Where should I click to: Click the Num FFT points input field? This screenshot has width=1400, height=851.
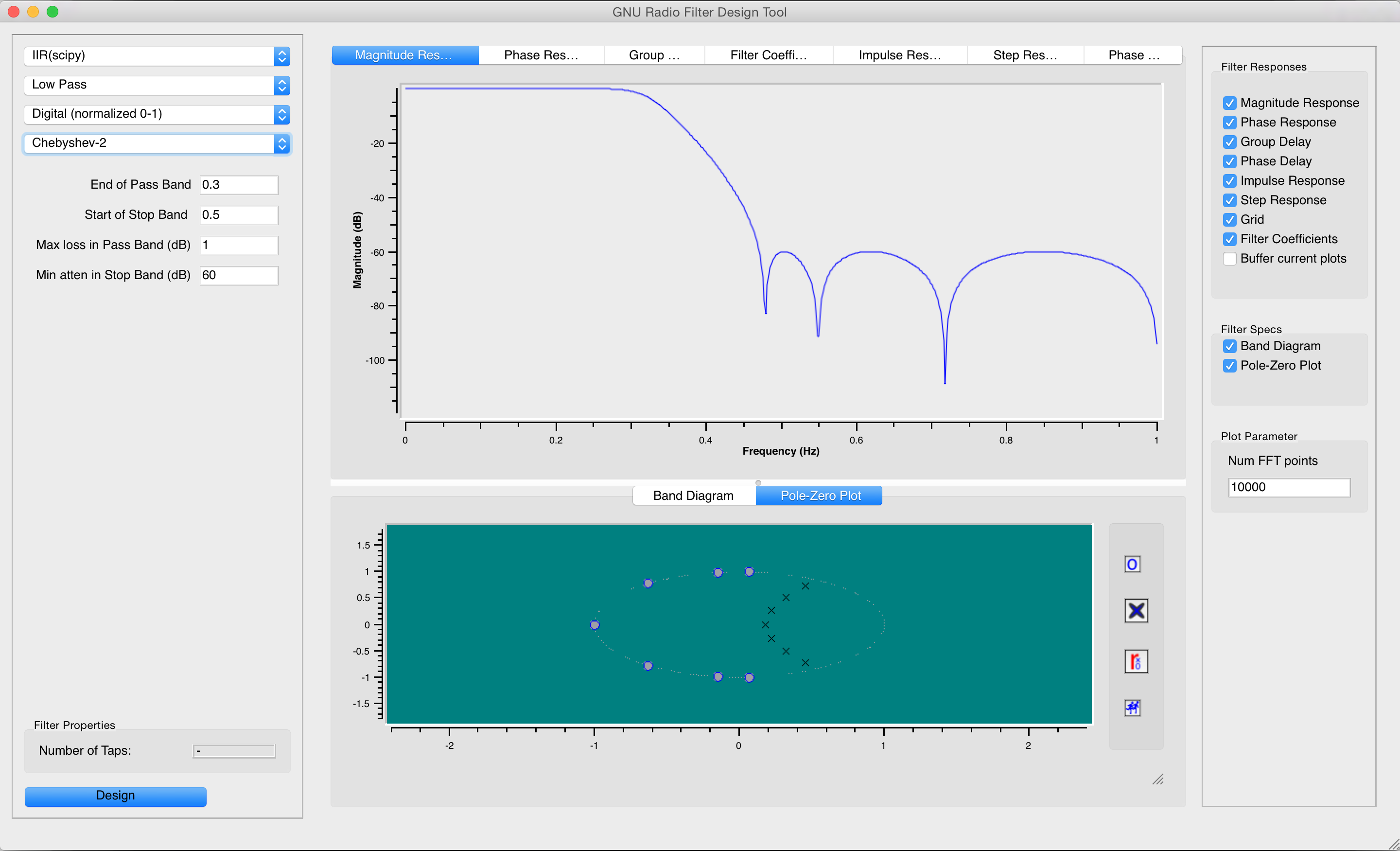1289,487
